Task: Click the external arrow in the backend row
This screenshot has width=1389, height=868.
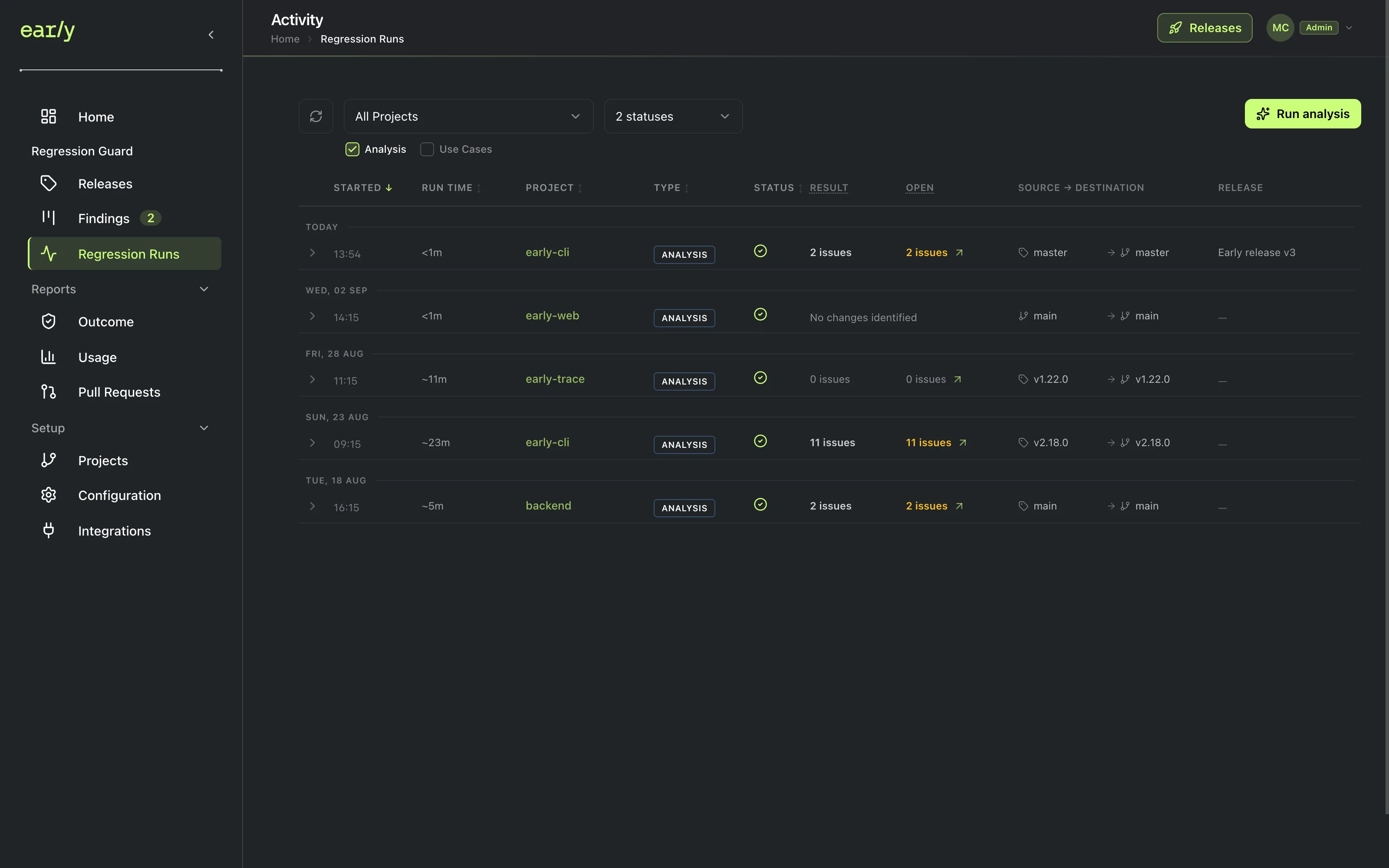Action: [959, 506]
